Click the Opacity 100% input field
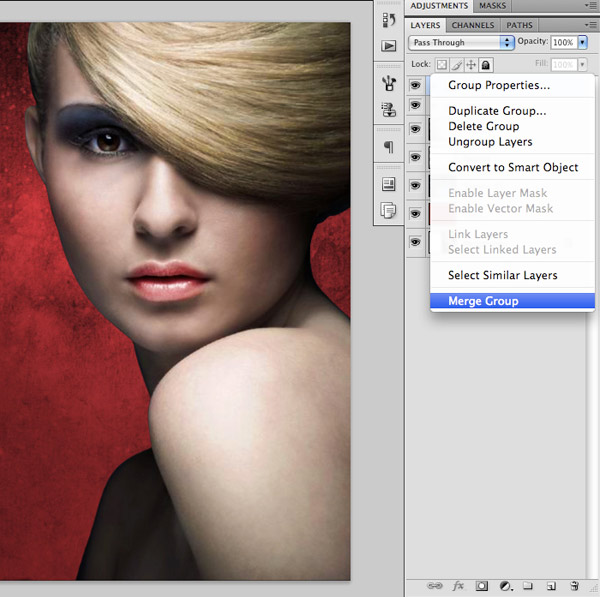Image resolution: width=600 pixels, height=597 pixels. 562,43
